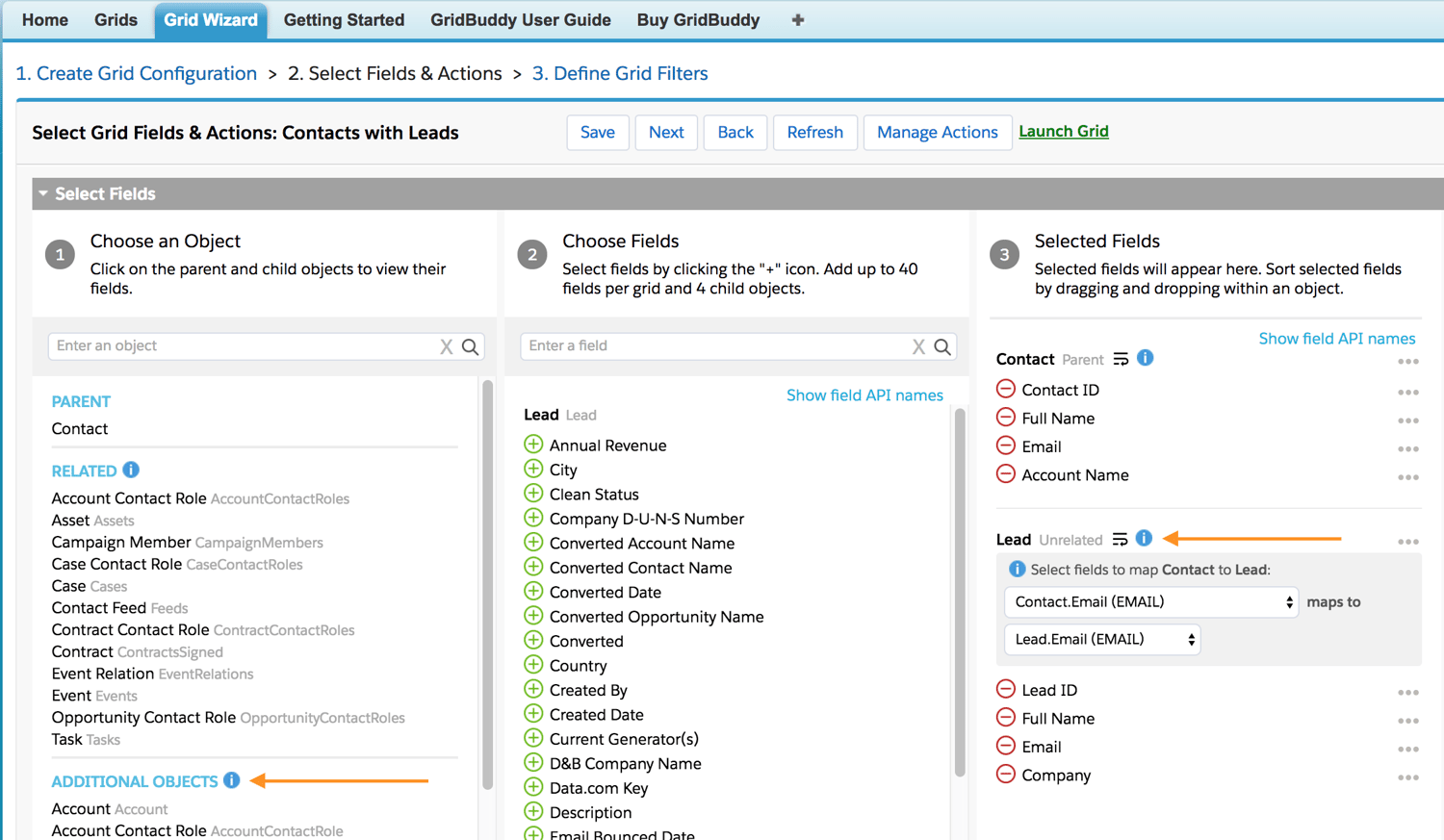Open Manage Actions
Screen dimensions: 1444x840
938,133
